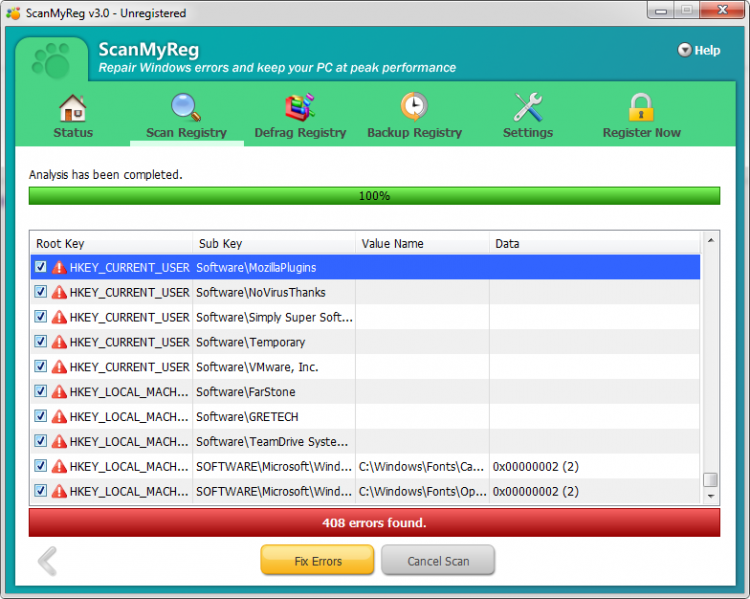Click warning icon on FarStone row

tap(59, 391)
